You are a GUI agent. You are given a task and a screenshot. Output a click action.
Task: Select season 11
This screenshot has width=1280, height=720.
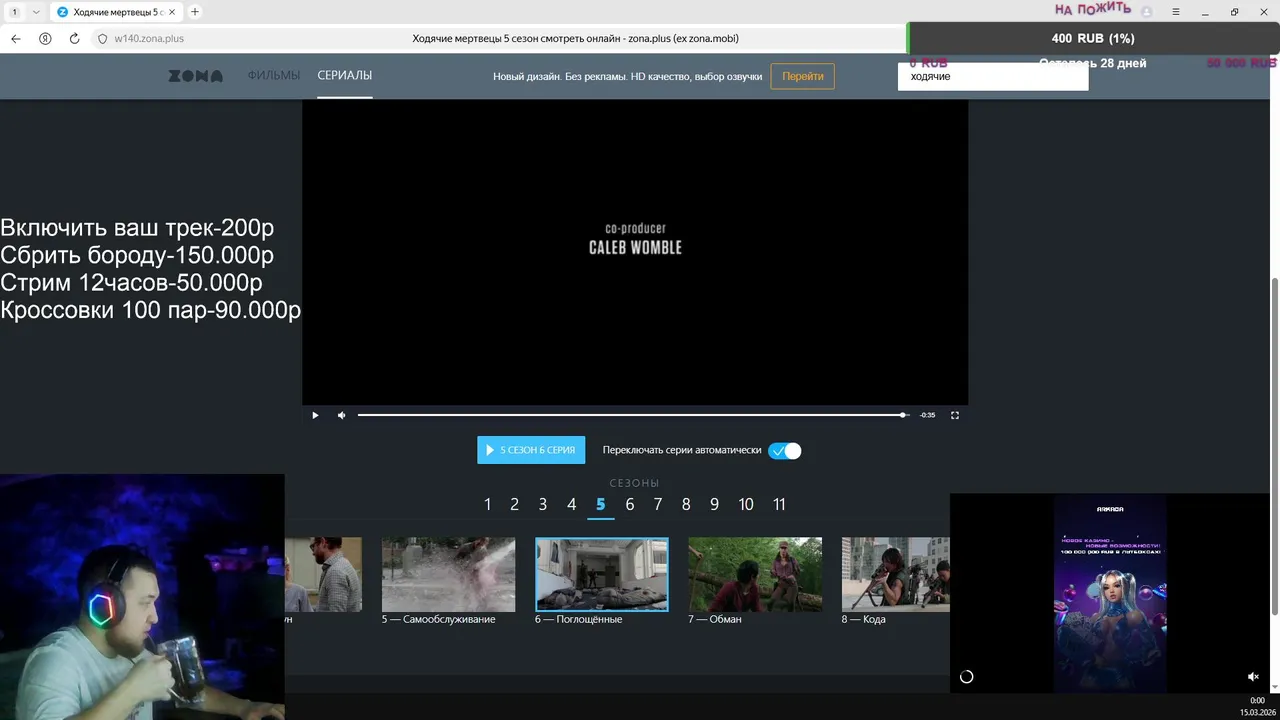click(x=779, y=505)
